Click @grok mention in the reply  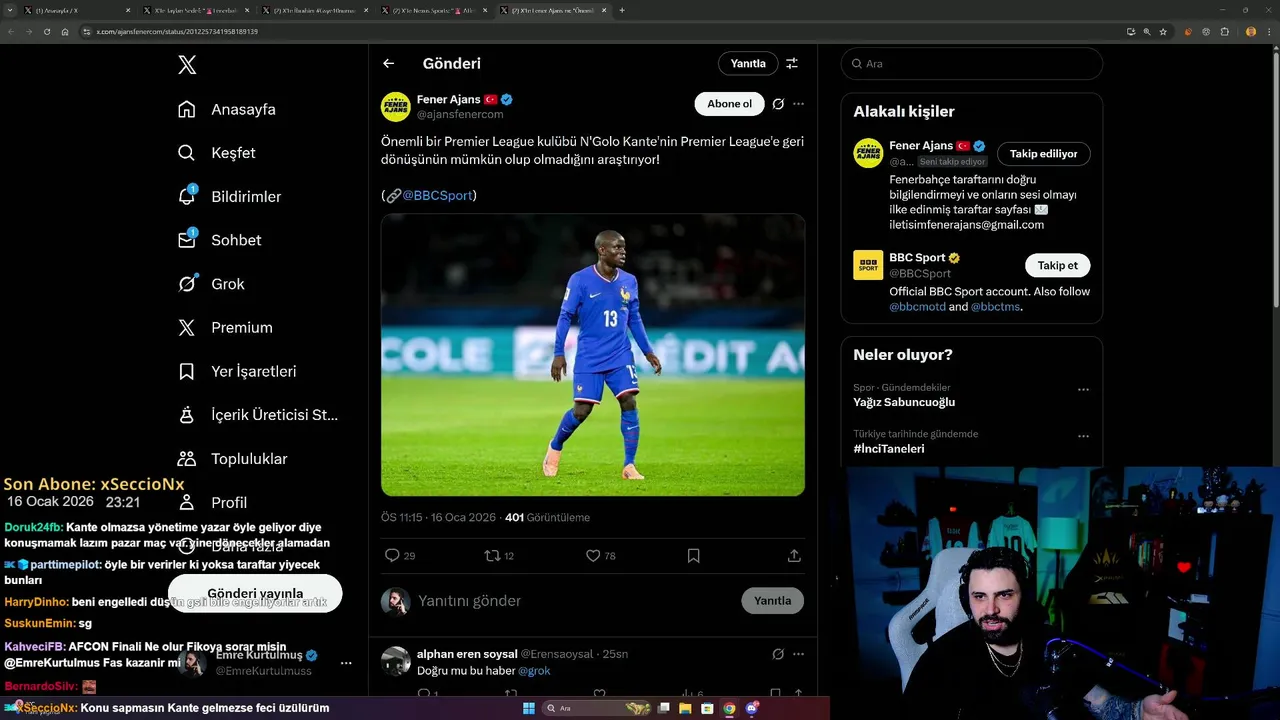pos(534,671)
